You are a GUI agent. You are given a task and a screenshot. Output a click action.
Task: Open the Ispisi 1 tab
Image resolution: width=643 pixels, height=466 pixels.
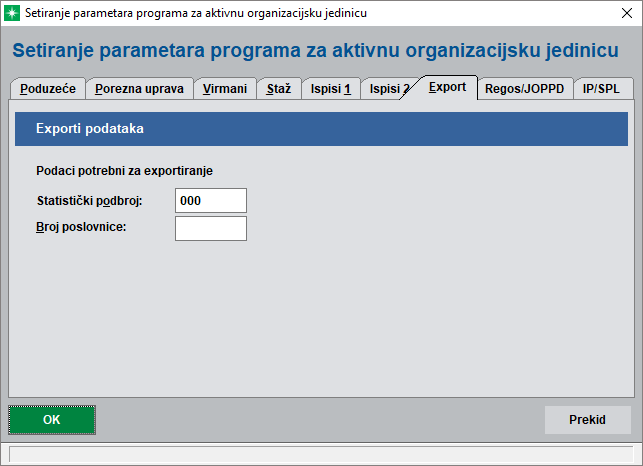329,89
